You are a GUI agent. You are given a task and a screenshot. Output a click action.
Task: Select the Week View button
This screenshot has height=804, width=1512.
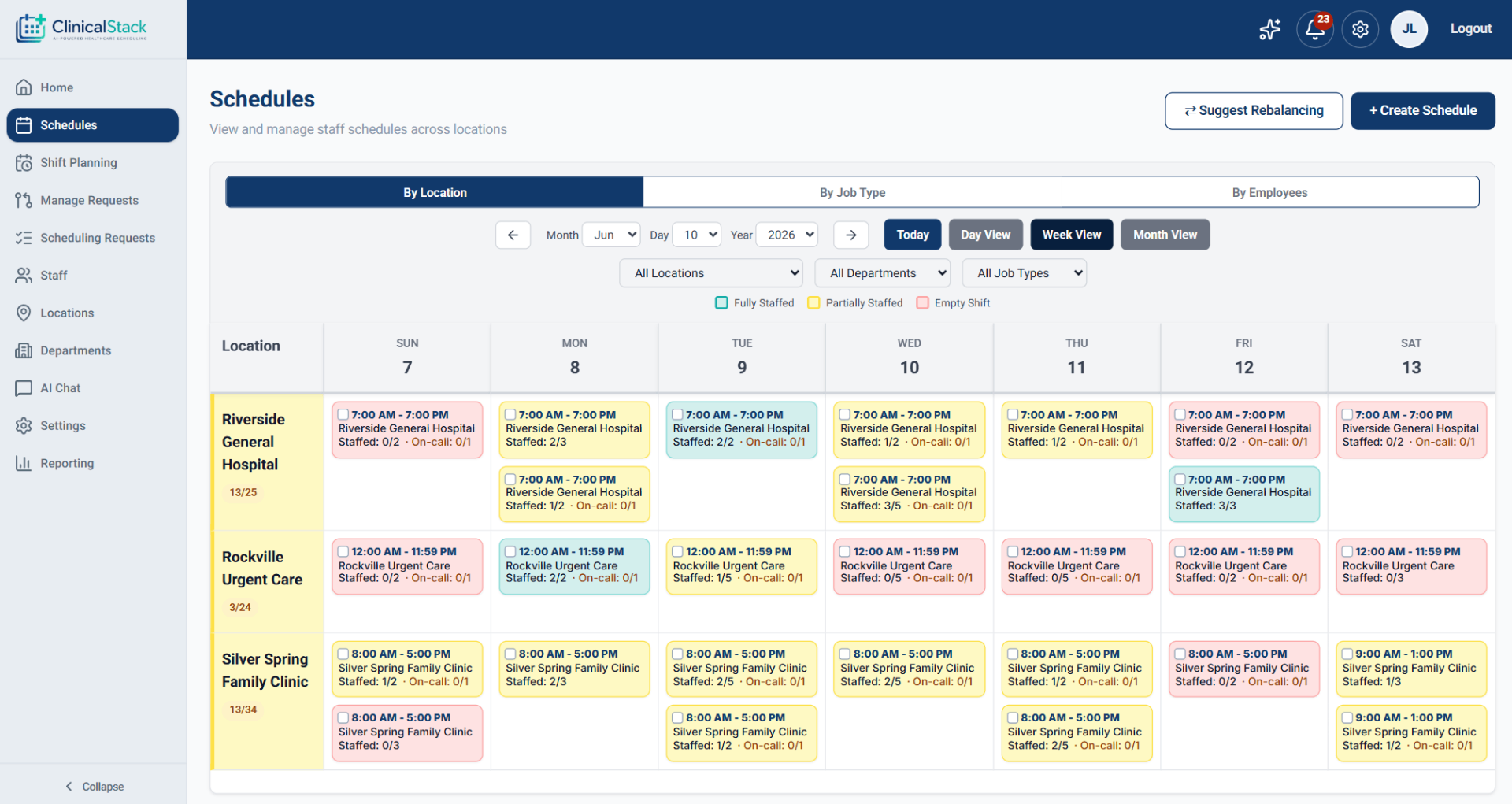[1071, 235]
